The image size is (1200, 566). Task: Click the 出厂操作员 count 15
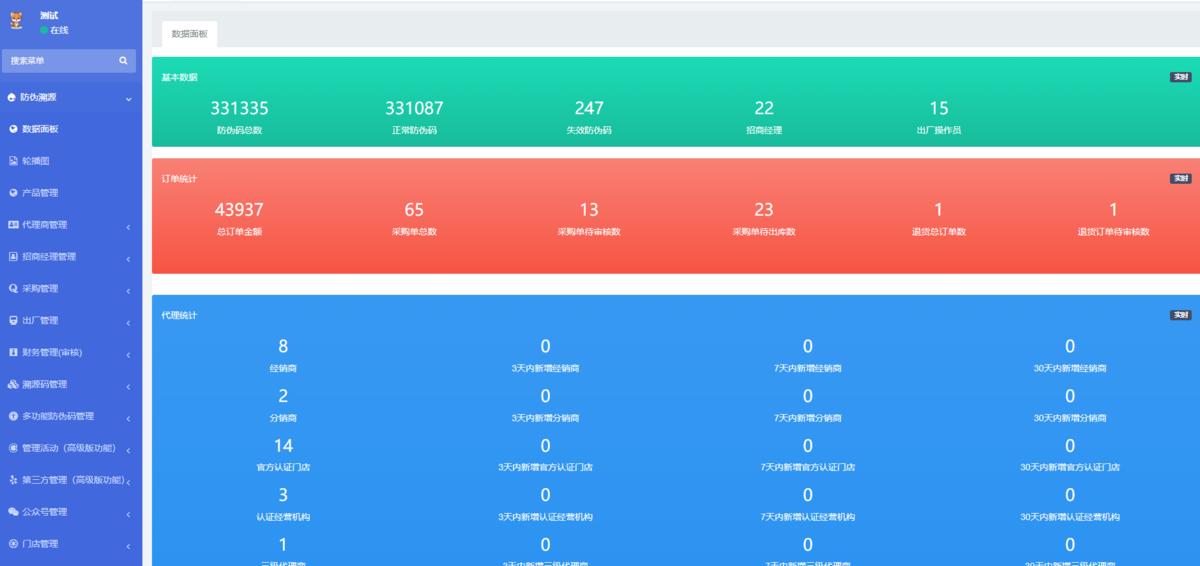[939, 108]
